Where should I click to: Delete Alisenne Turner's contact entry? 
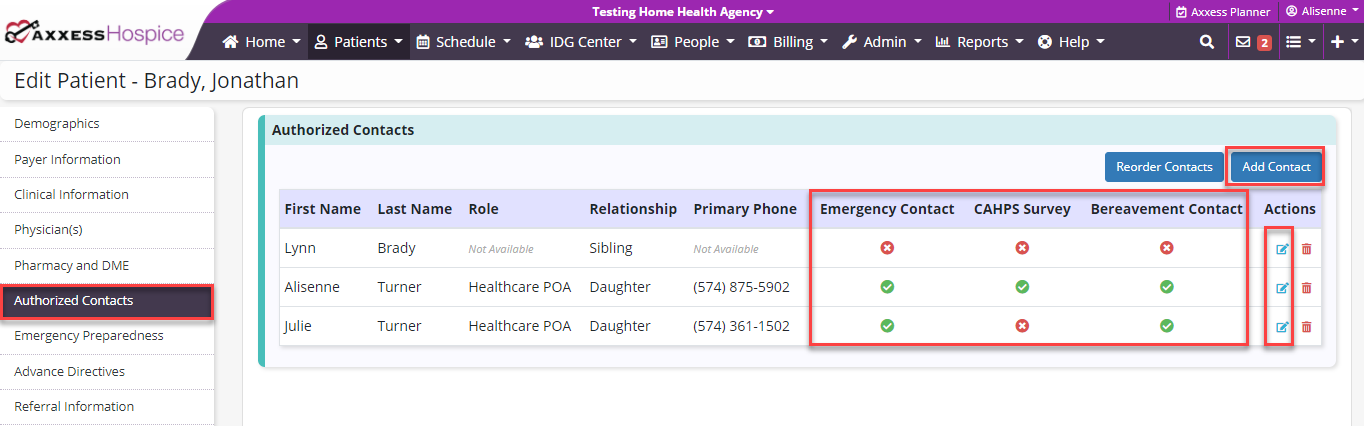(x=1306, y=288)
